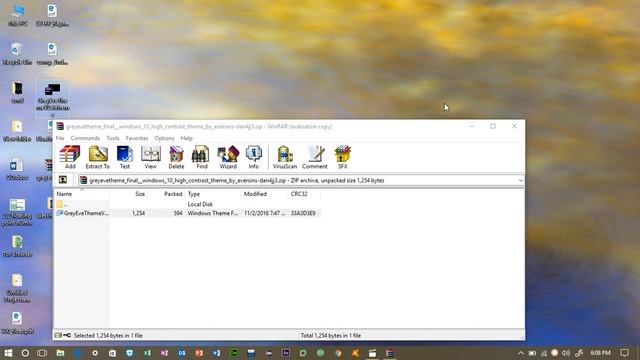Show archive Info
Screen dimensions: 640x360
pyautogui.click(x=253, y=157)
